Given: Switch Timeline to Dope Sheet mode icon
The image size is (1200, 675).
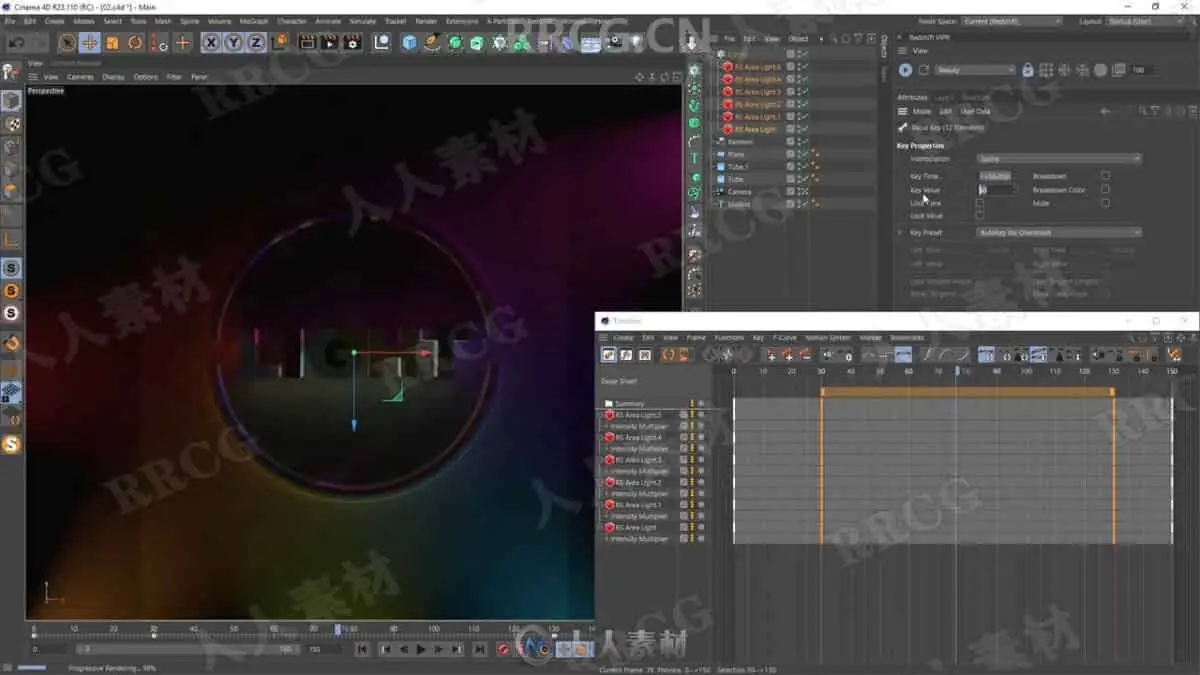Looking at the screenshot, I should (608, 355).
